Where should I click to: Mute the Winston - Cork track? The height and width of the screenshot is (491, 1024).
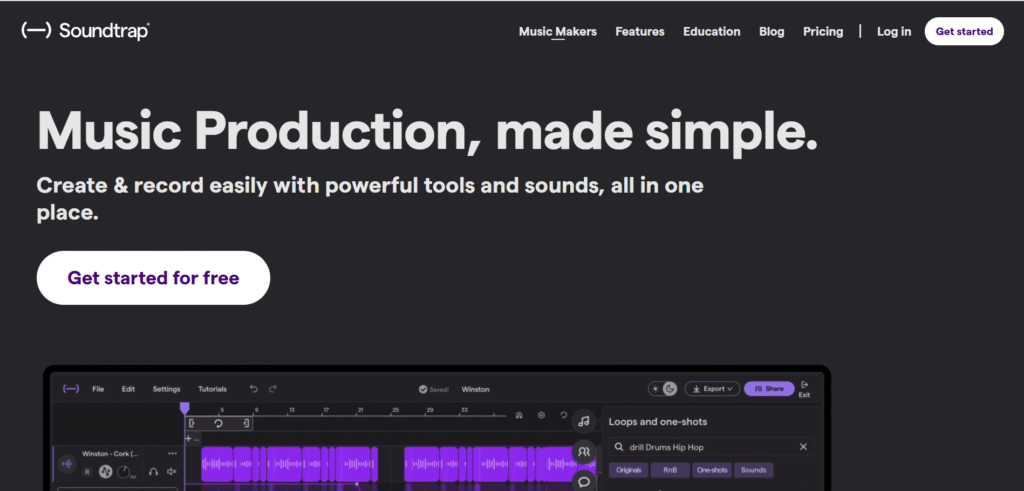pyautogui.click(x=172, y=471)
